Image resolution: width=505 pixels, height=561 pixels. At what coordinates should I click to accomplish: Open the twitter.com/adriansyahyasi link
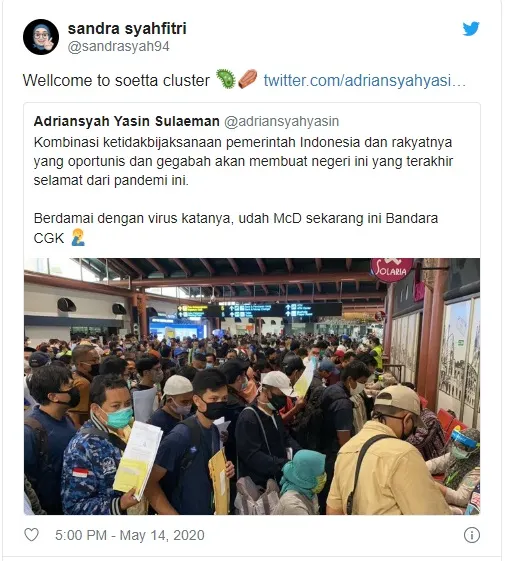click(x=365, y=81)
